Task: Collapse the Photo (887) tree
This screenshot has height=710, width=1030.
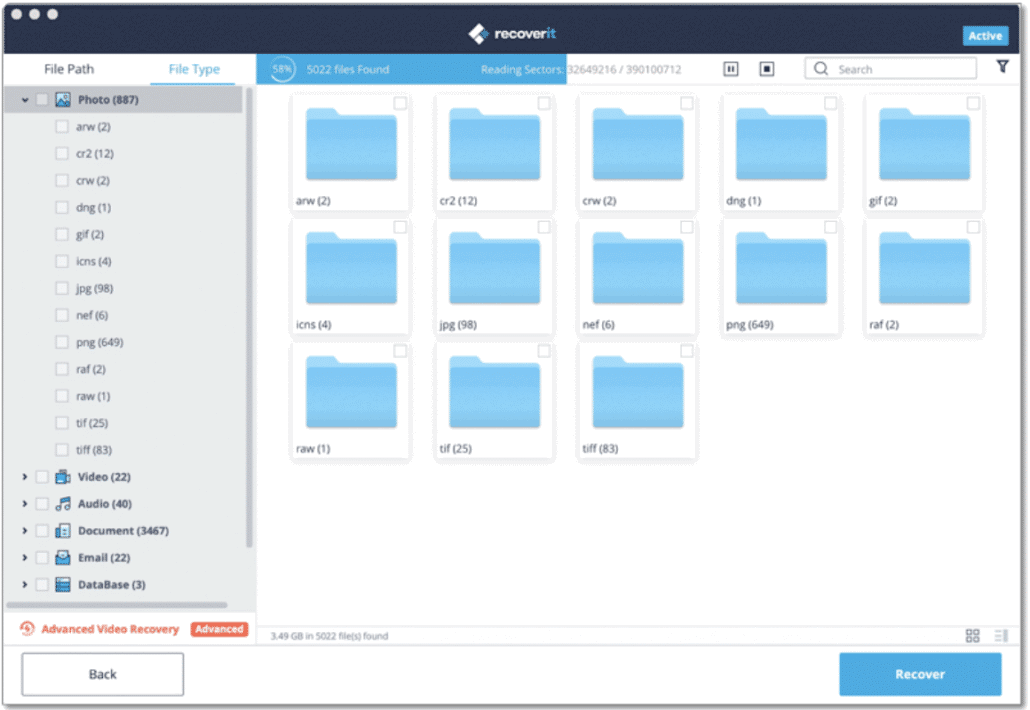Action: point(24,100)
